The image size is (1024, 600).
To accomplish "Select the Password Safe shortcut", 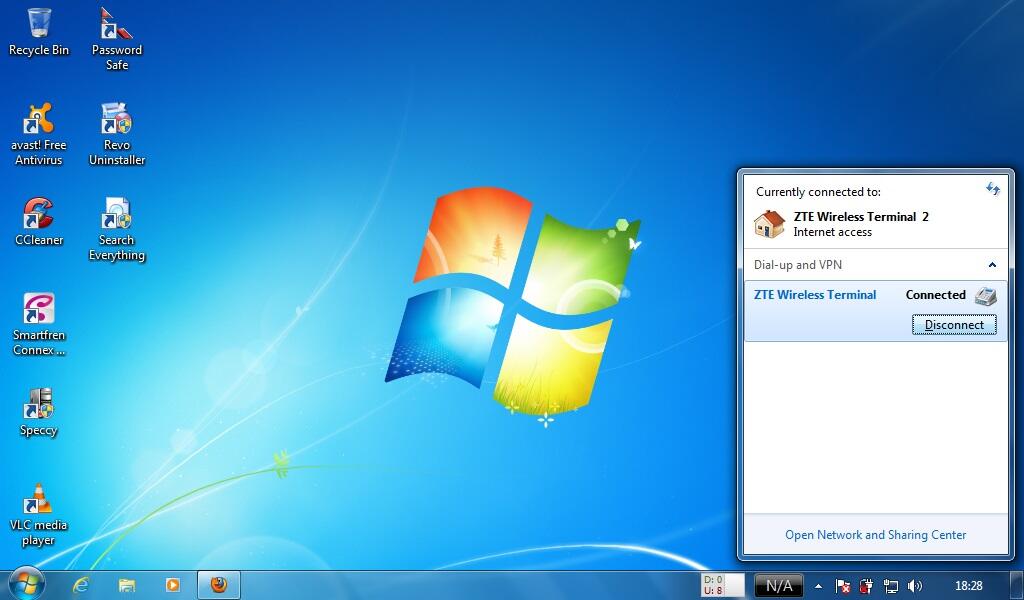I will (116, 39).
